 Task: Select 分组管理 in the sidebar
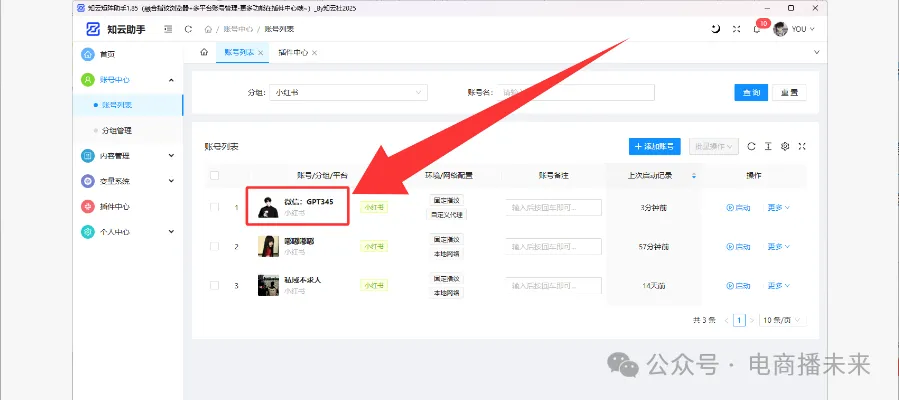tap(117, 130)
